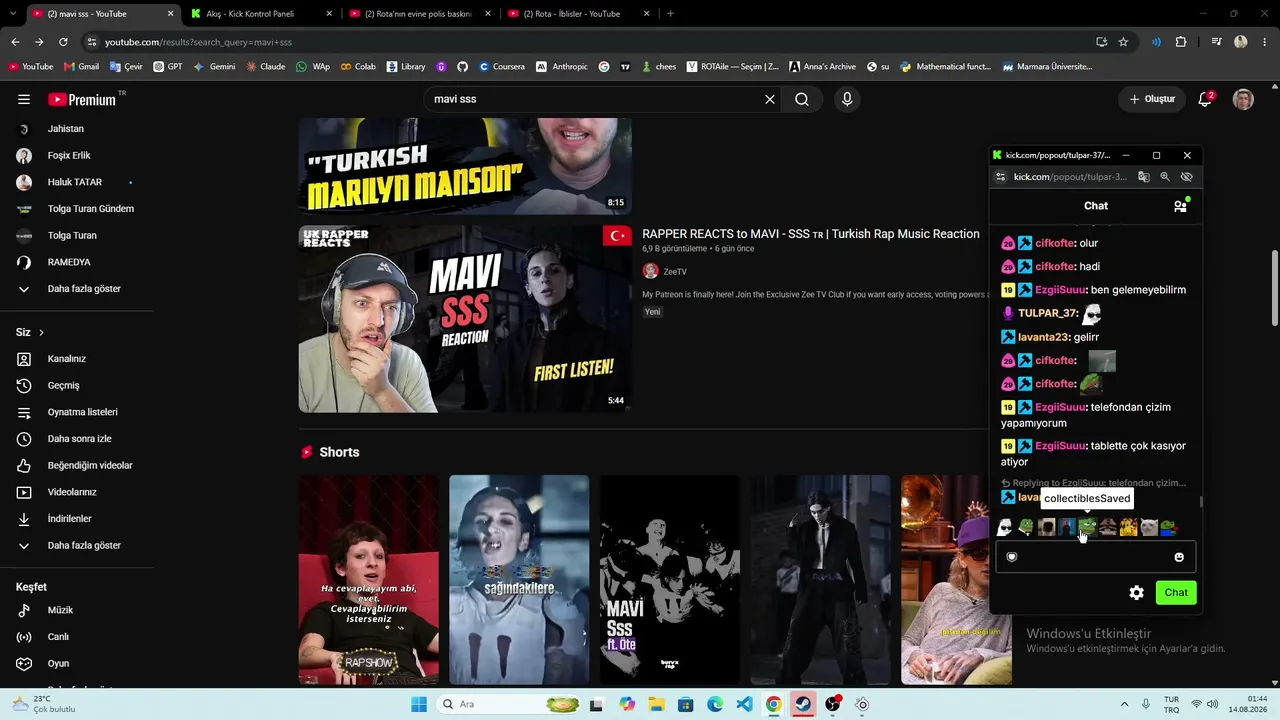Open the YouTube guide hamburger menu

coord(24,100)
